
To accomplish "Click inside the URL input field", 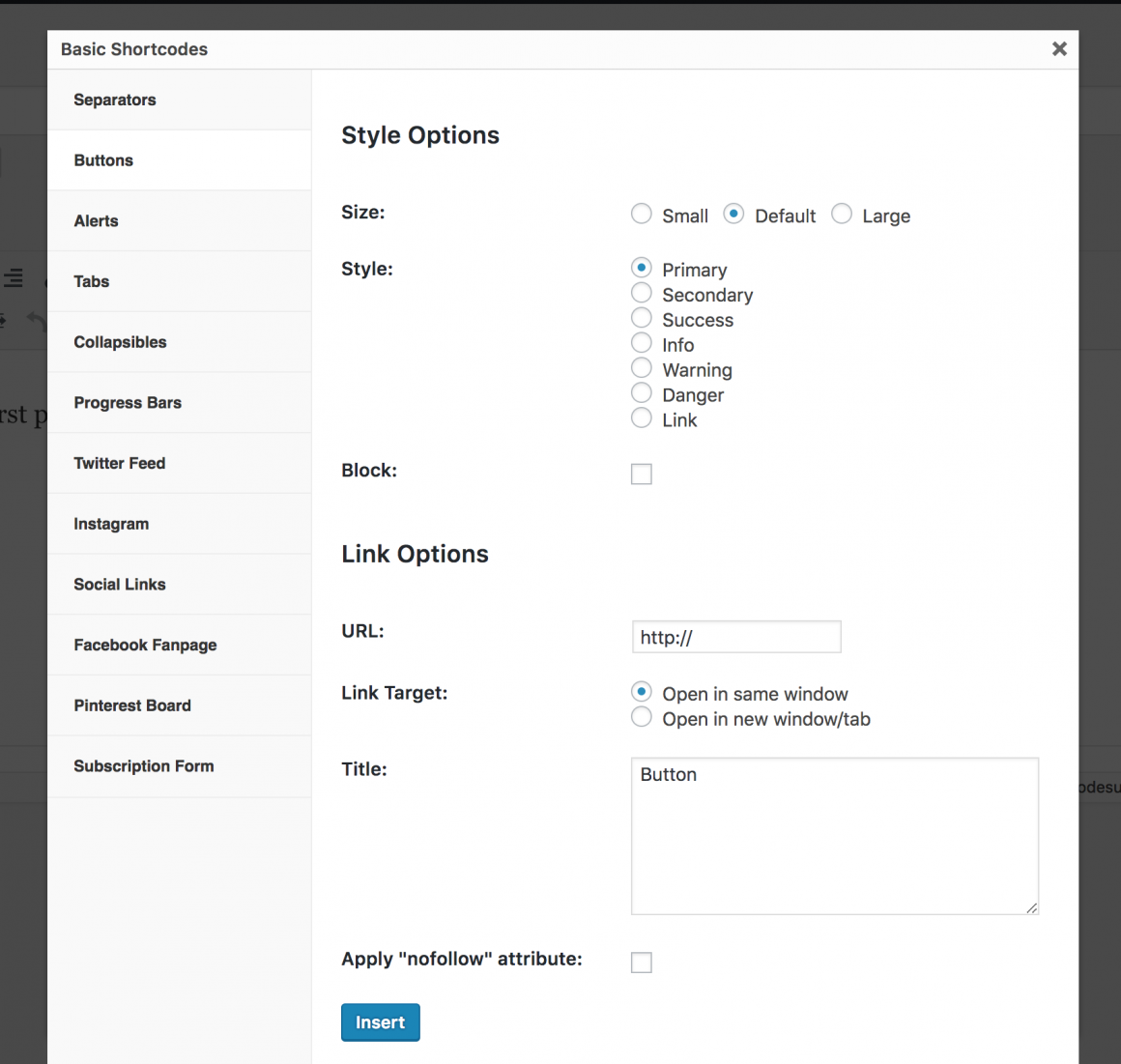I will pos(736,636).
